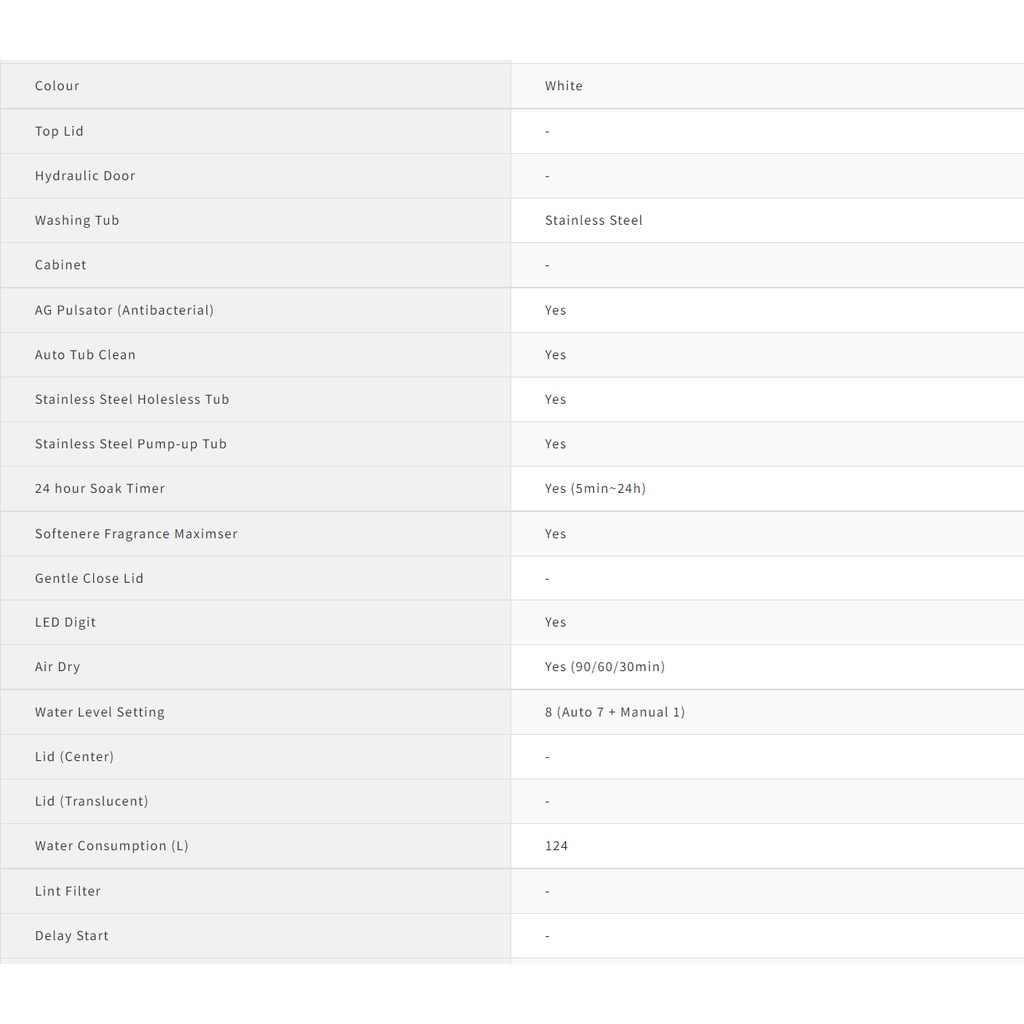Screen dimensions: 1024x1024
Task: Click the Cabinet row label
Action: [x=61, y=265]
